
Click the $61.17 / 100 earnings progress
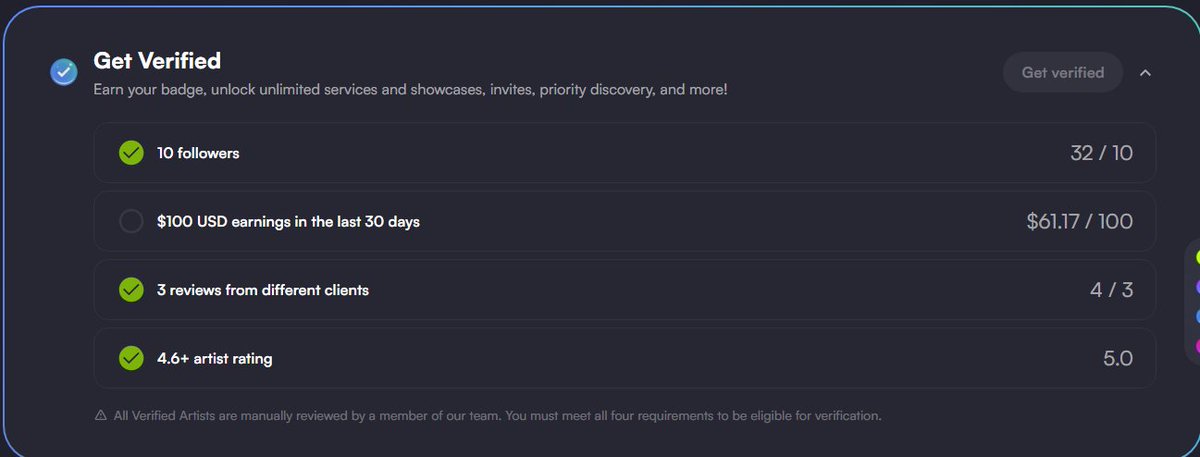1080,221
